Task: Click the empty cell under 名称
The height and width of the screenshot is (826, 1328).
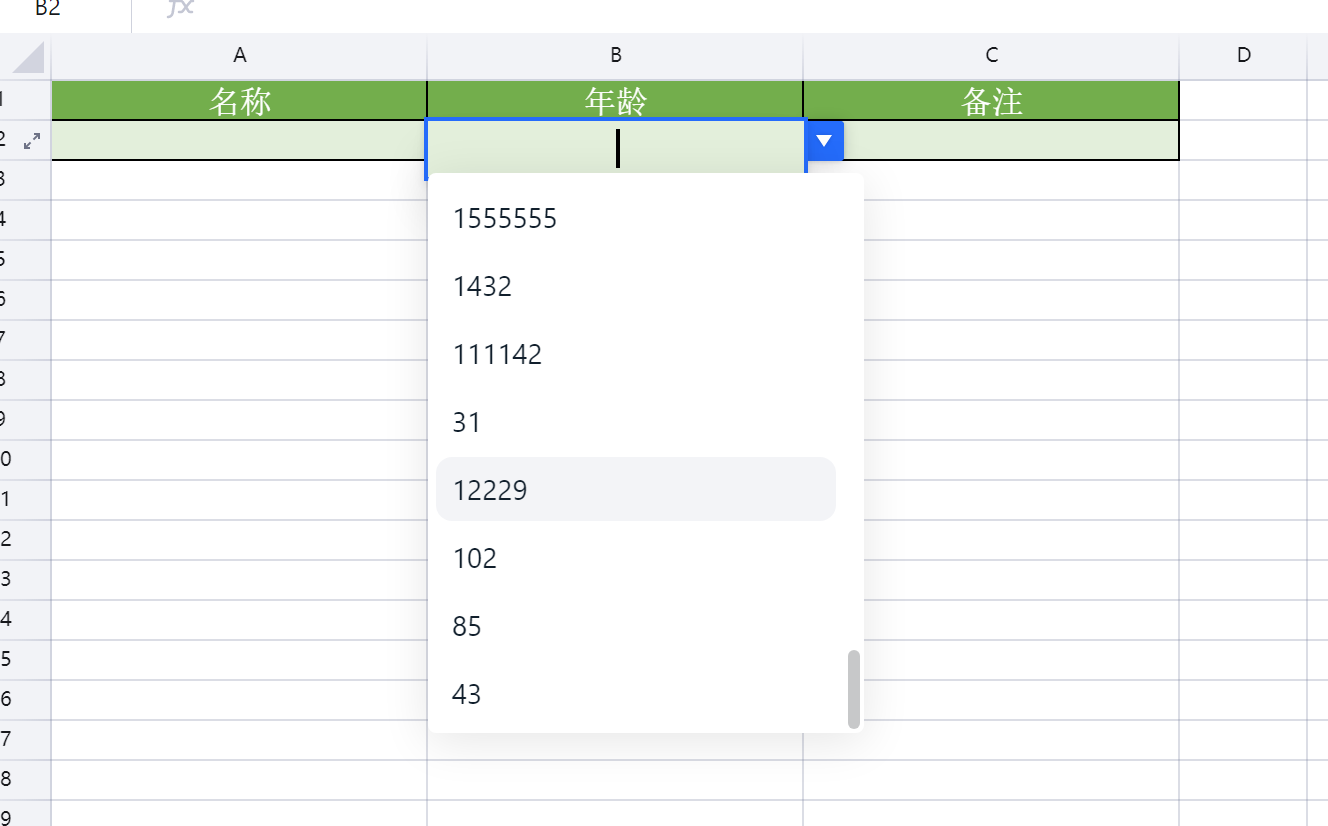Action: tap(239, 141)
